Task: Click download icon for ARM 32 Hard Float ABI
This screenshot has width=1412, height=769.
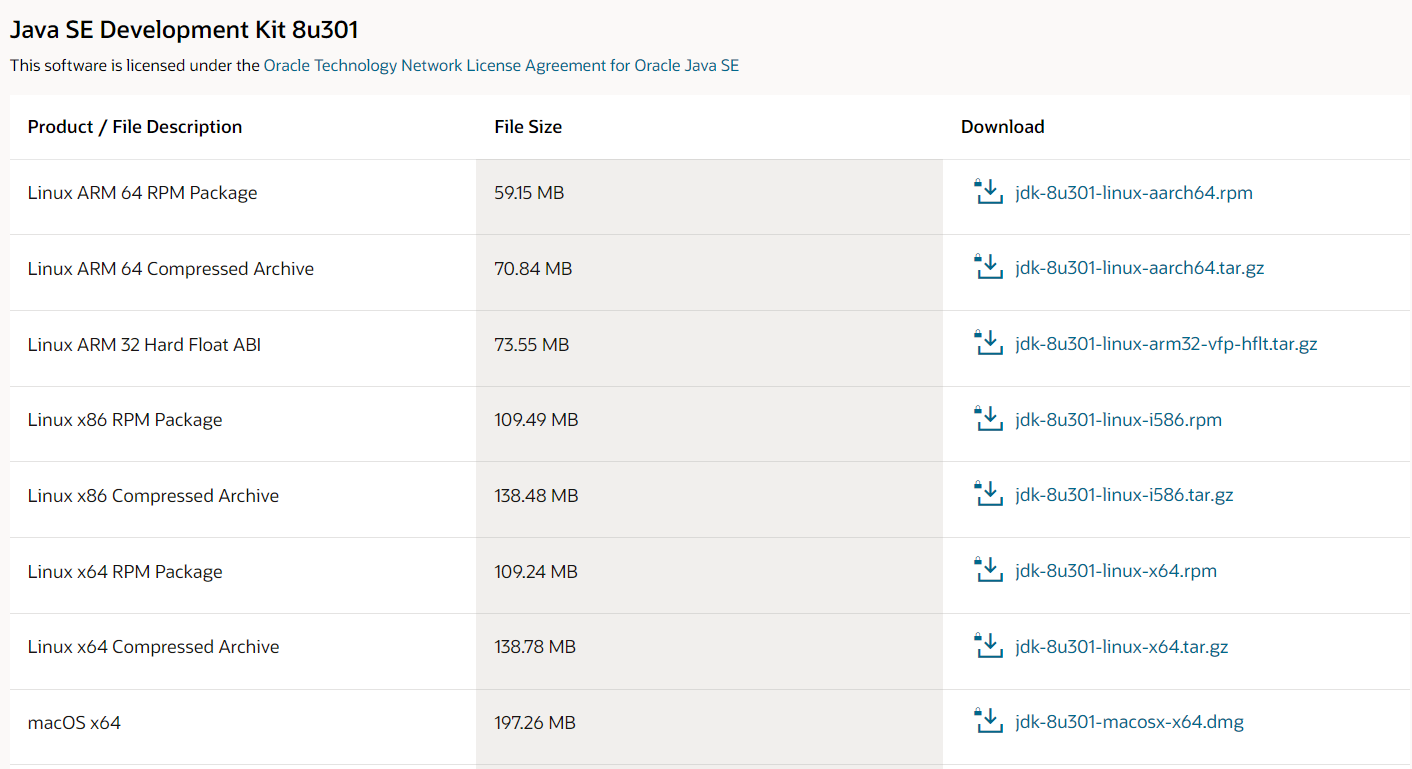Action: pos(988,344)
